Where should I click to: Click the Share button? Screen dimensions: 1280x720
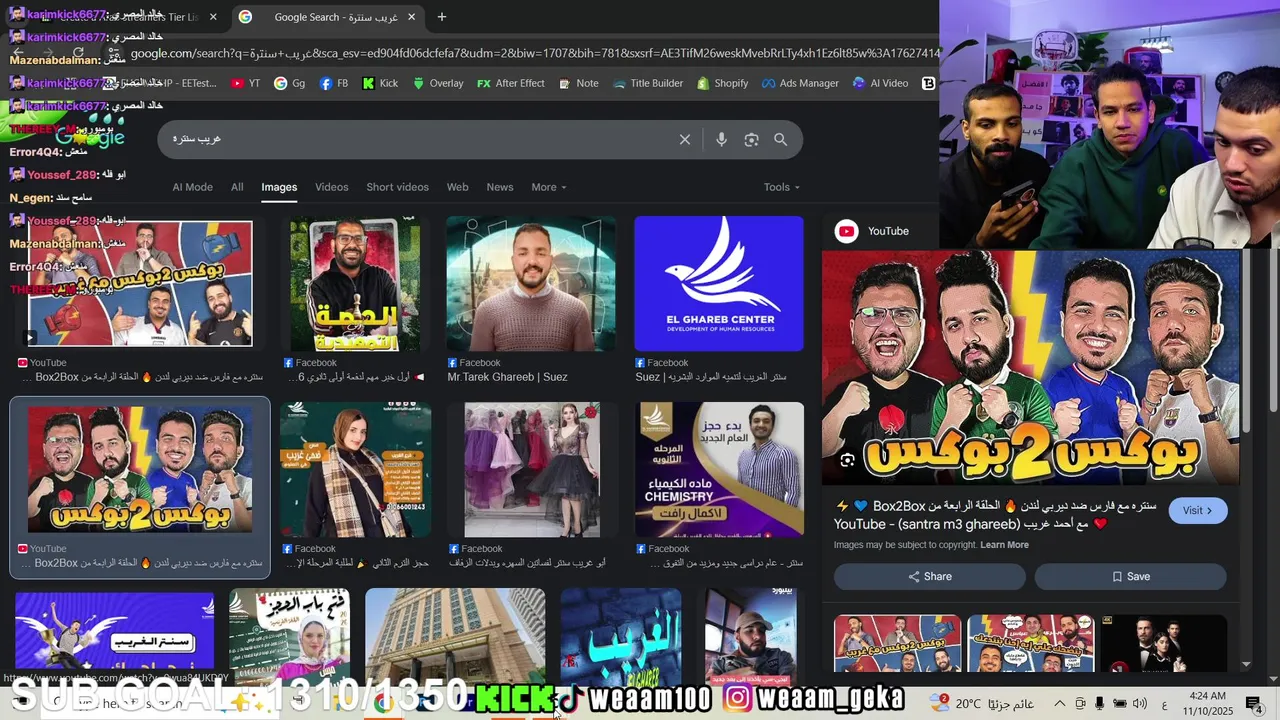coord(930,576)
